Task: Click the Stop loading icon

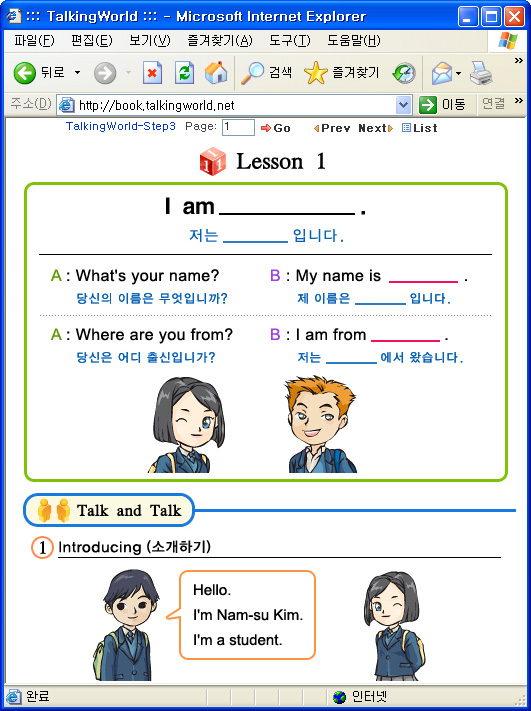Action: pyautogui.click(x=152, y=73)
